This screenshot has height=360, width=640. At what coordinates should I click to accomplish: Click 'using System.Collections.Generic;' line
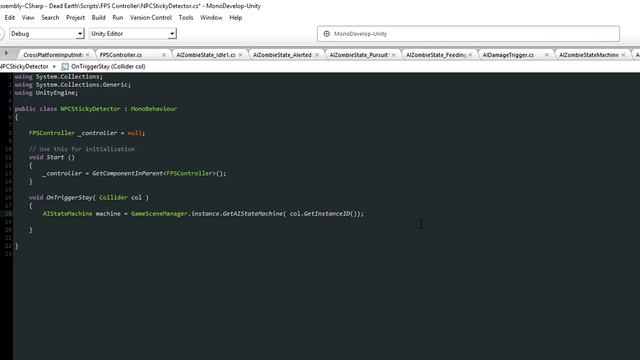pyautogui.click(x=73, y=84)
